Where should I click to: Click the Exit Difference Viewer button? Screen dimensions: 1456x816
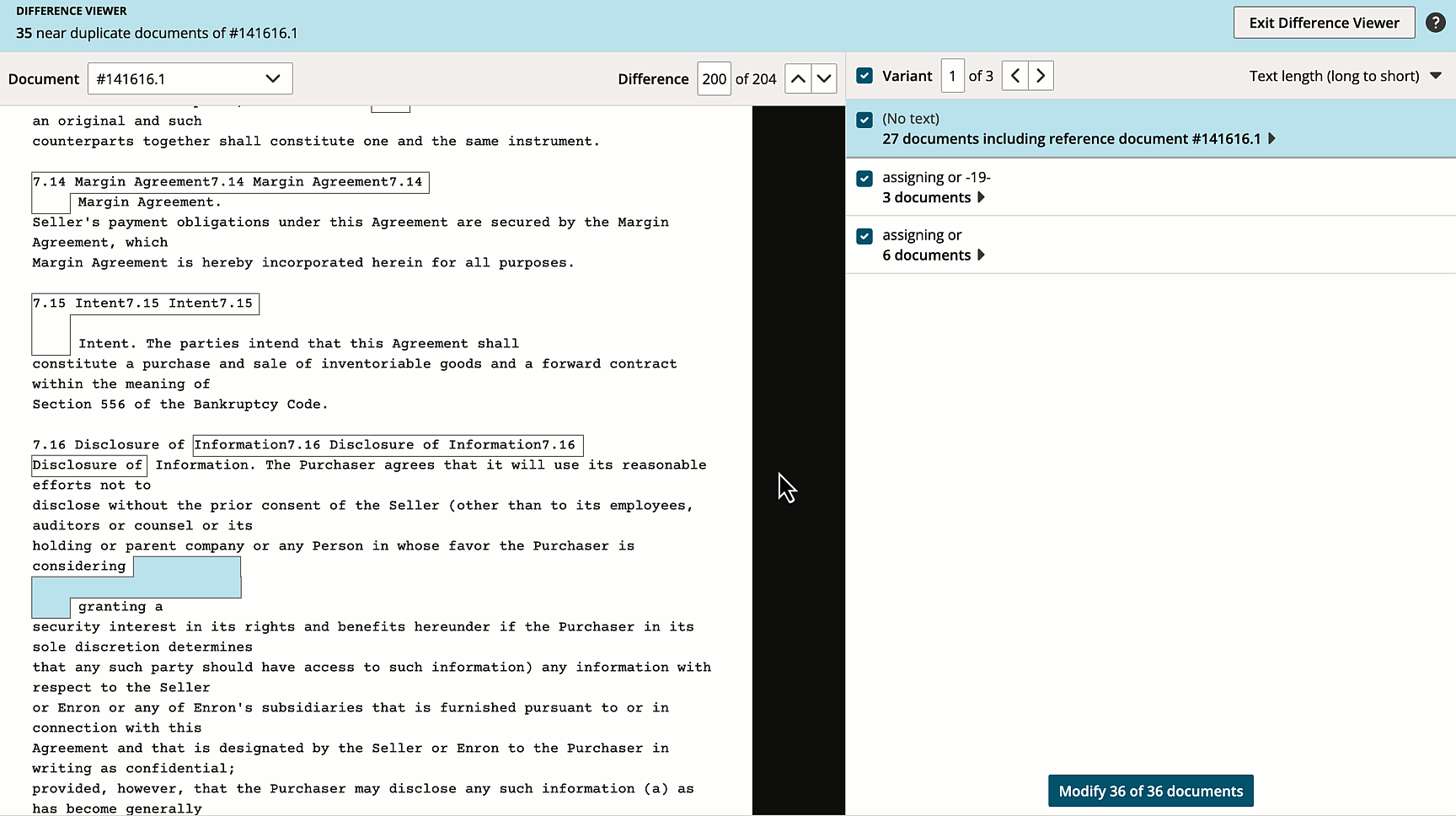[x=1324, y=22]
